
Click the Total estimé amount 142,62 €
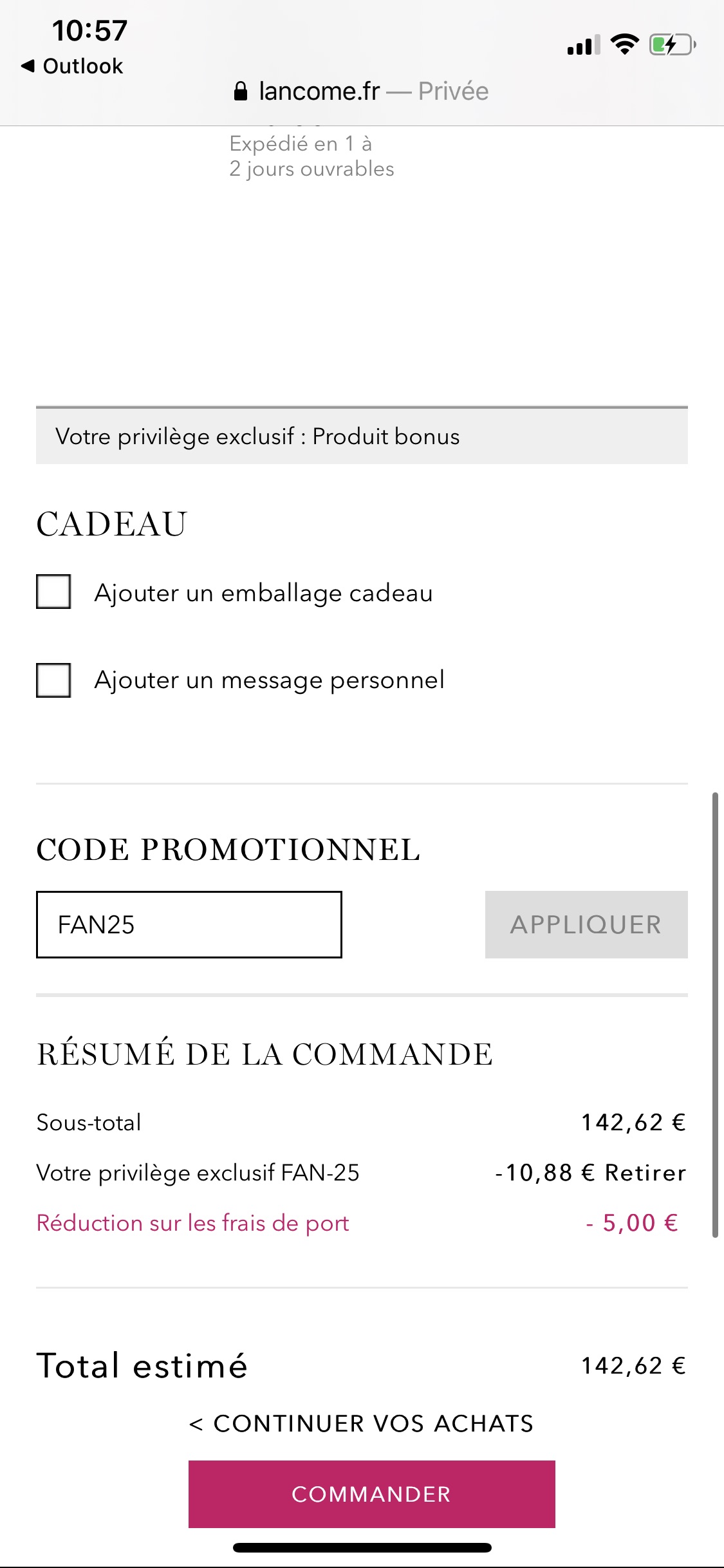[x=634, y=1365]
